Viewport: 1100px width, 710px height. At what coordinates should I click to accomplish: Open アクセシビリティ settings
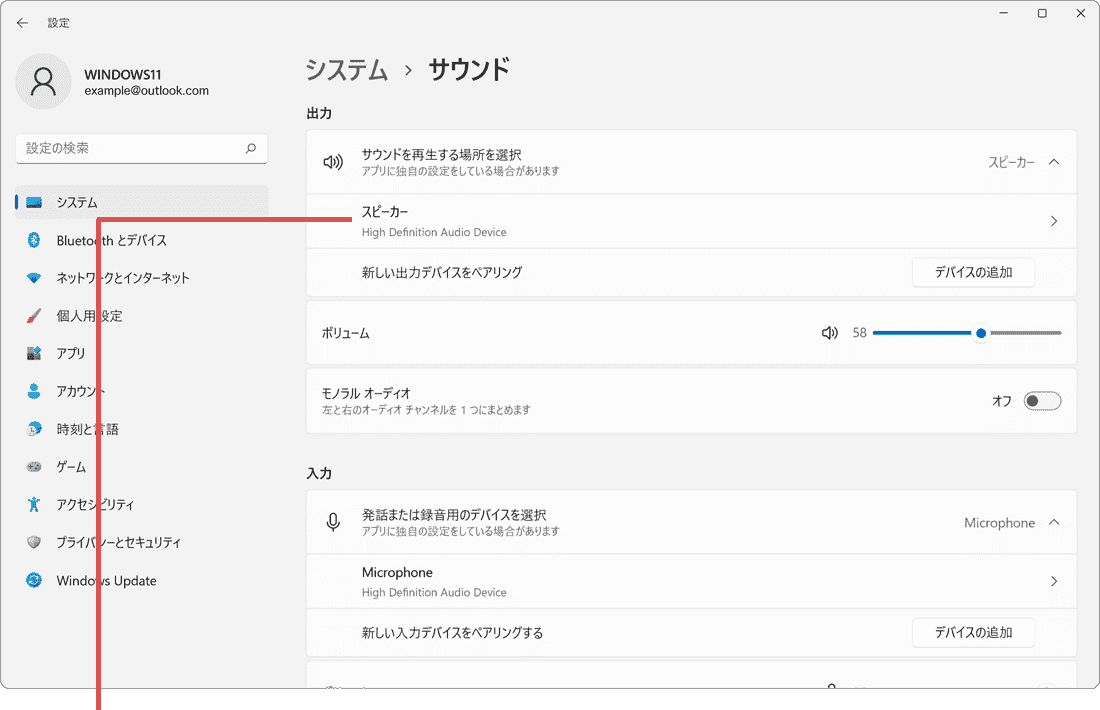point(105,504)
